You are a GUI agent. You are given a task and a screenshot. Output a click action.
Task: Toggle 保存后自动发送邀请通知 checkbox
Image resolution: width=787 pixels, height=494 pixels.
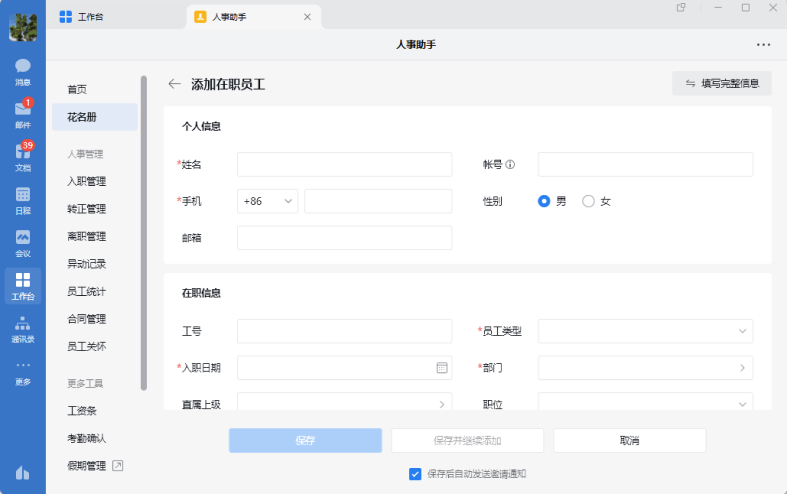pyautogui.click(x=415, y=474)
